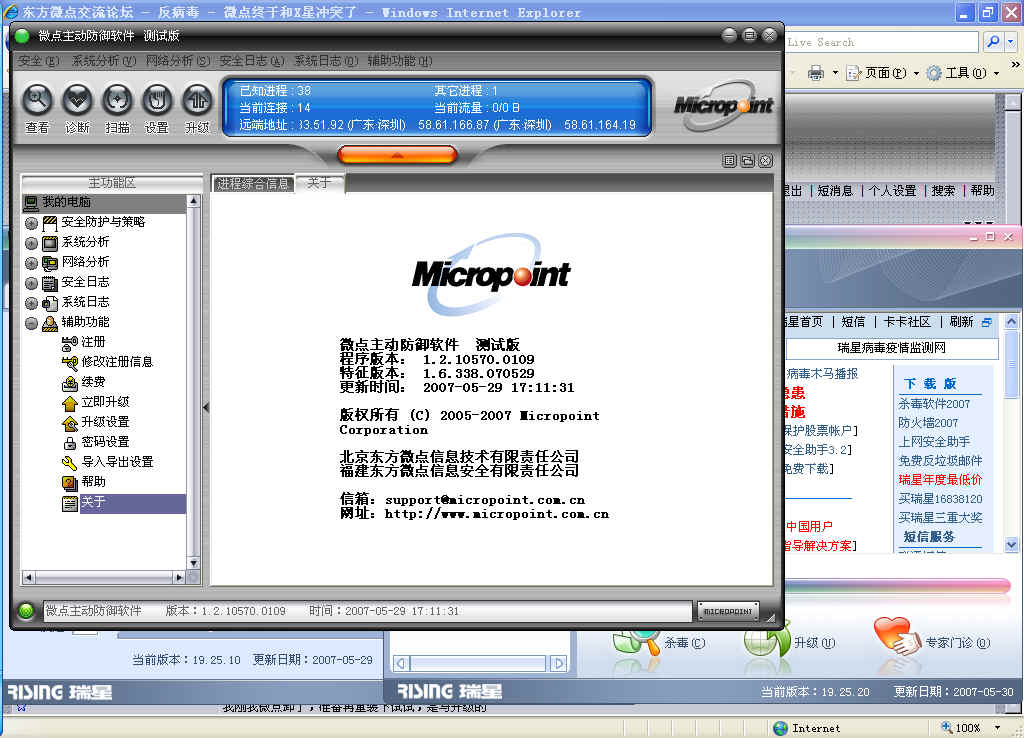Viewport: 1024px width, 738px height.
Task: Click 刷新 in the Rising window
Action: click(961, 322)
